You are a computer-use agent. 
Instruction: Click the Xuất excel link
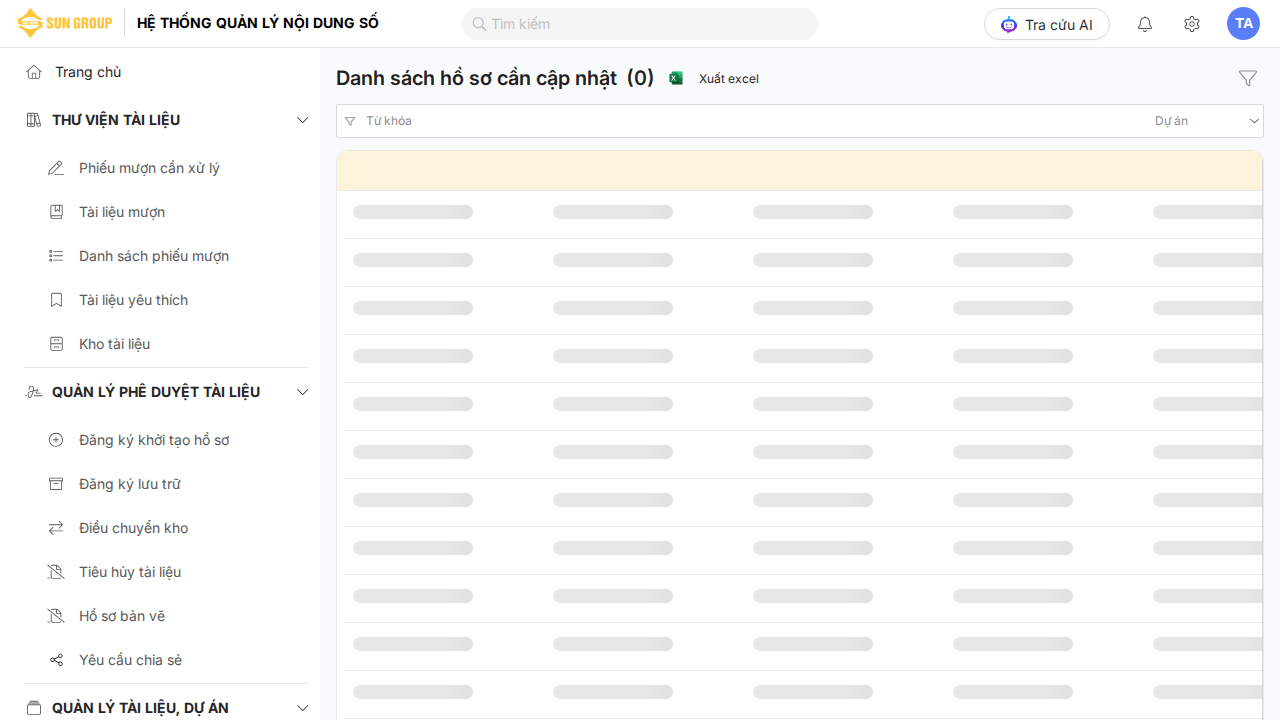728,79
